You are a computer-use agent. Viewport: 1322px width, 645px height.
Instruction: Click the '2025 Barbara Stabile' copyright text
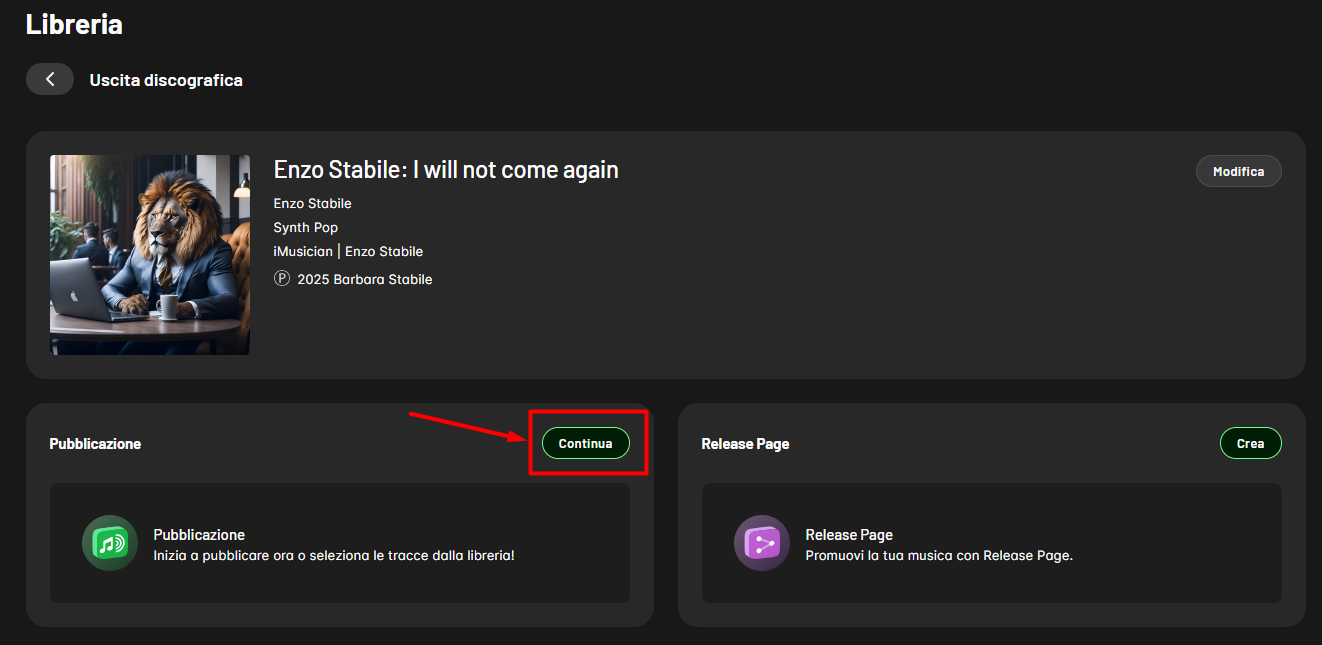(364, 279)
